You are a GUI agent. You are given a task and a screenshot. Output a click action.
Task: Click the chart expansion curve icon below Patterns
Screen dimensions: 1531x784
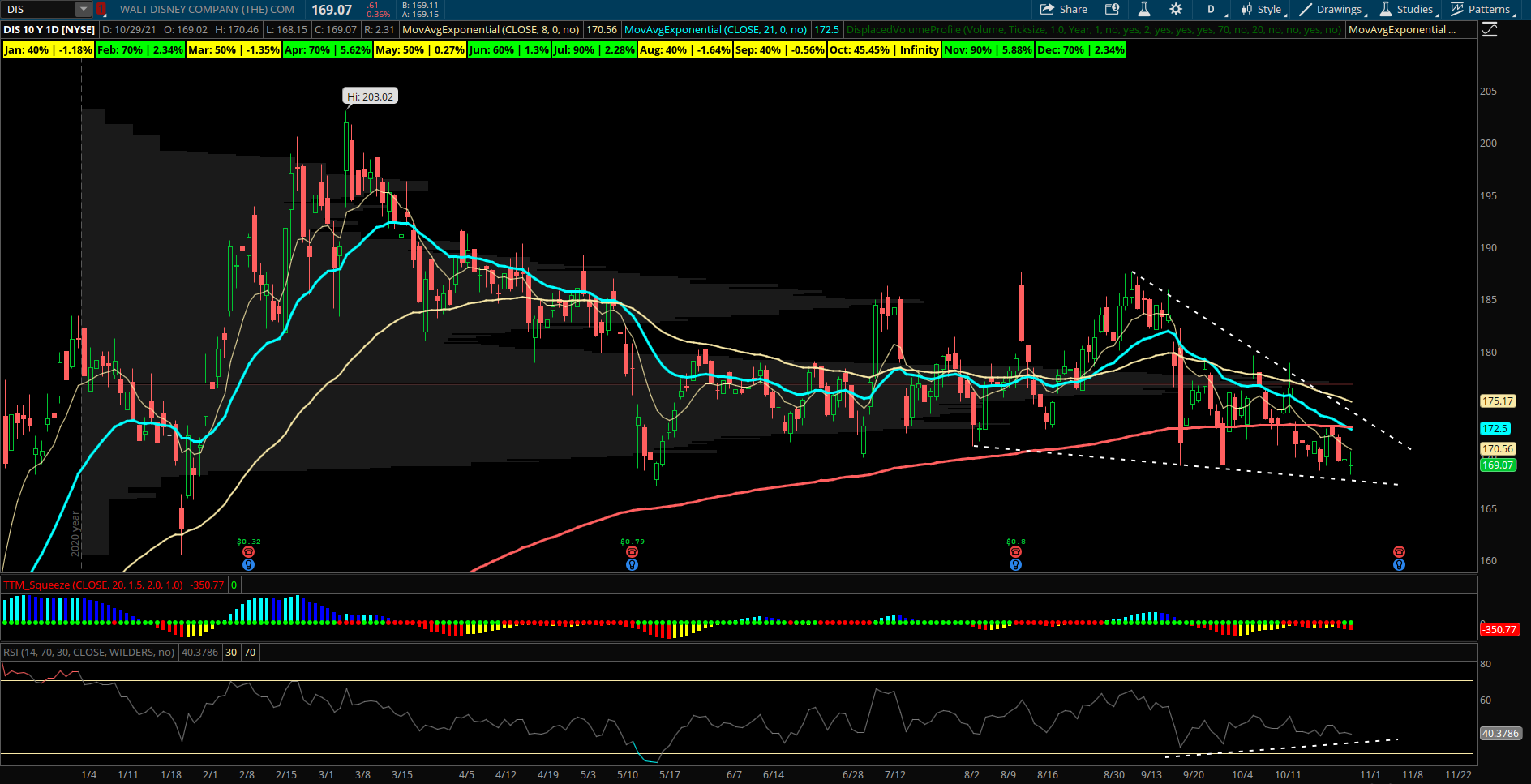1490,30
